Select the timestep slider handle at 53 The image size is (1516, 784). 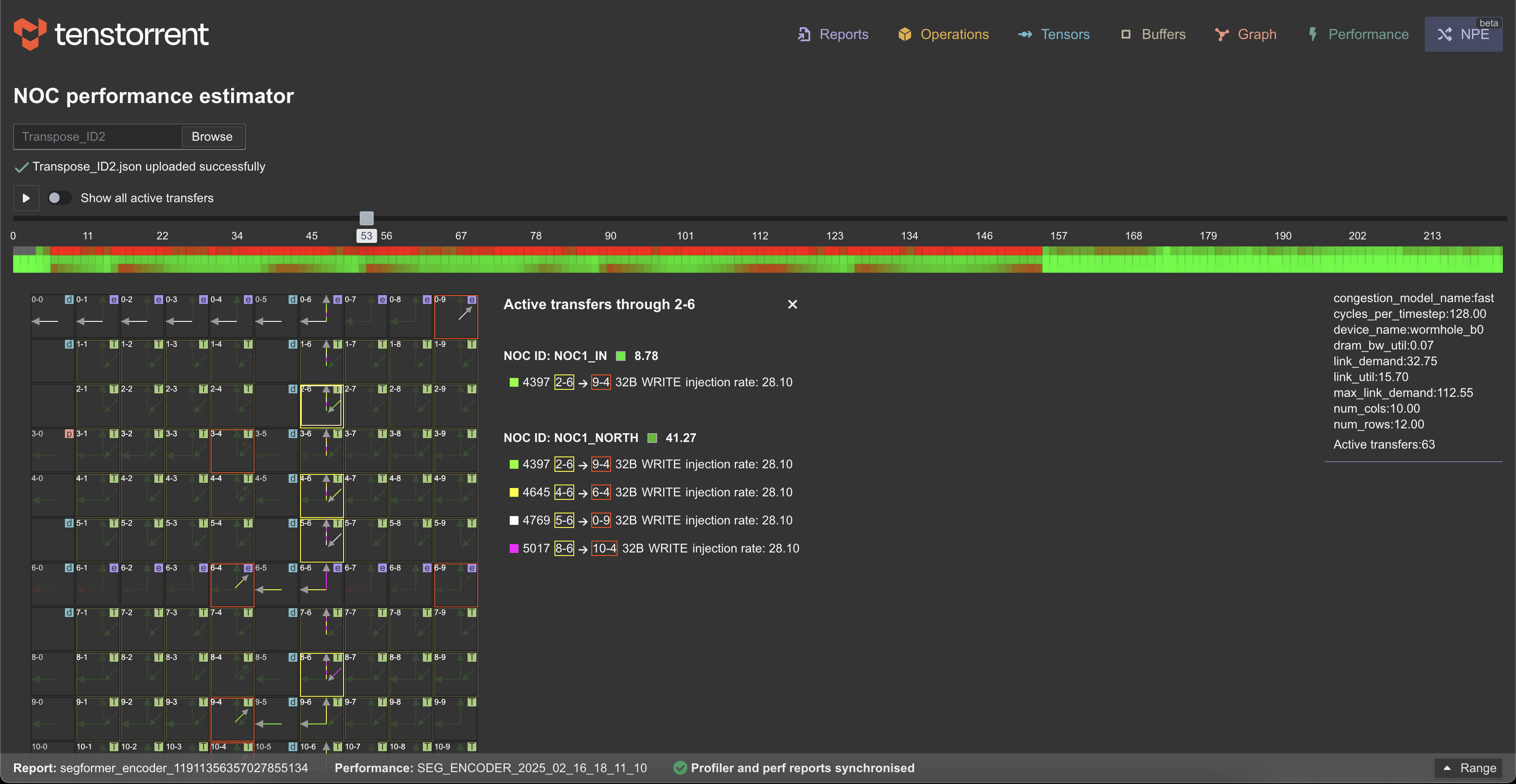[366, 217]
